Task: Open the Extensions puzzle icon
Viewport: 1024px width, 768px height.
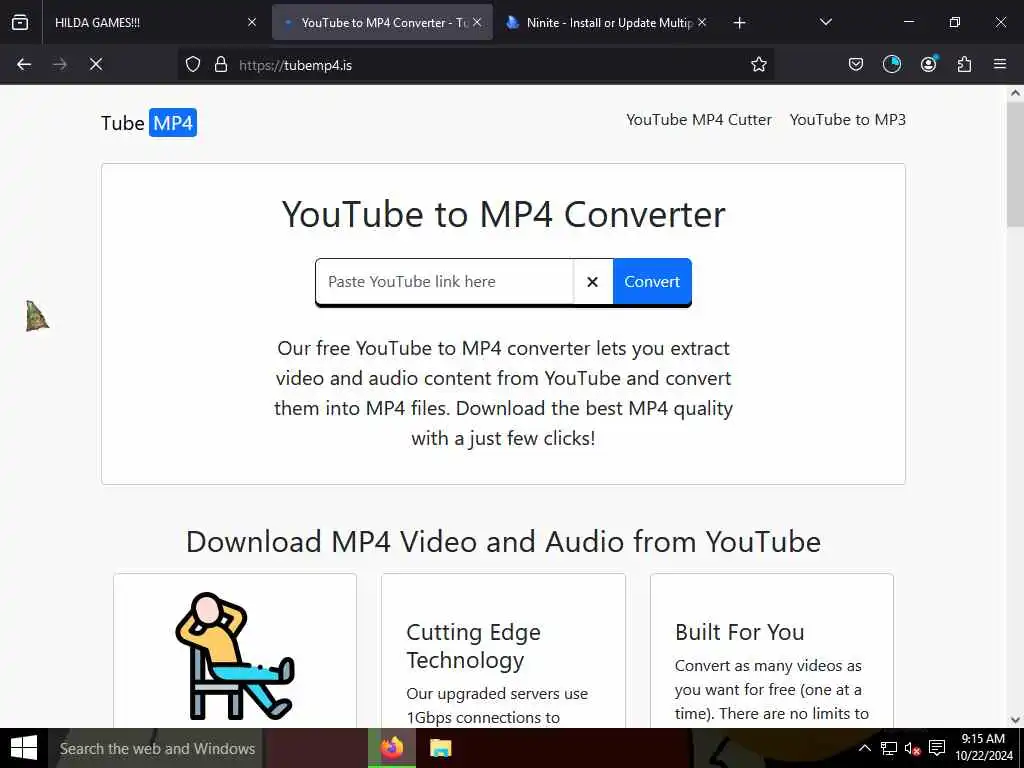Action: click(964, 64)
